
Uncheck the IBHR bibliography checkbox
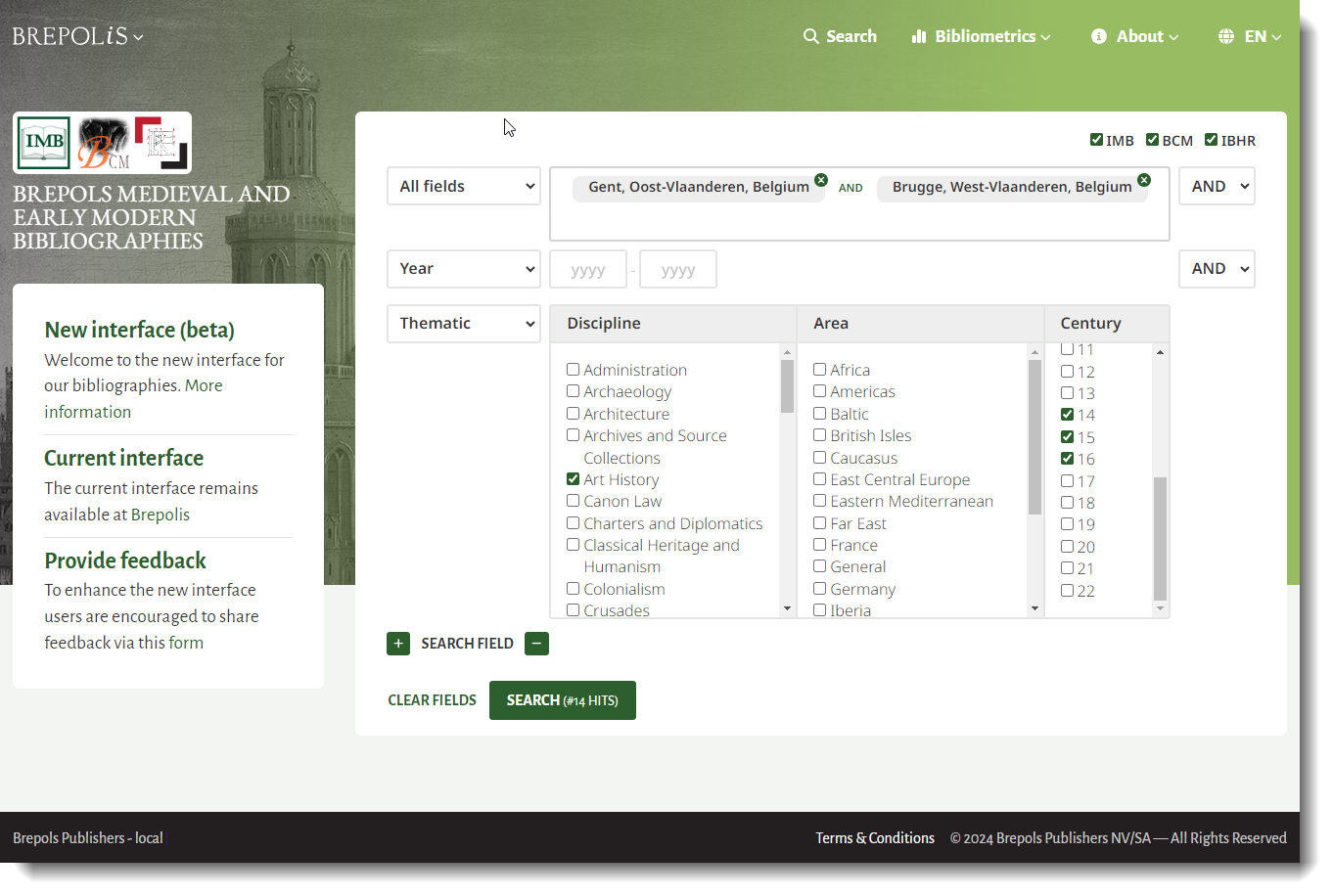point(1212,139)
